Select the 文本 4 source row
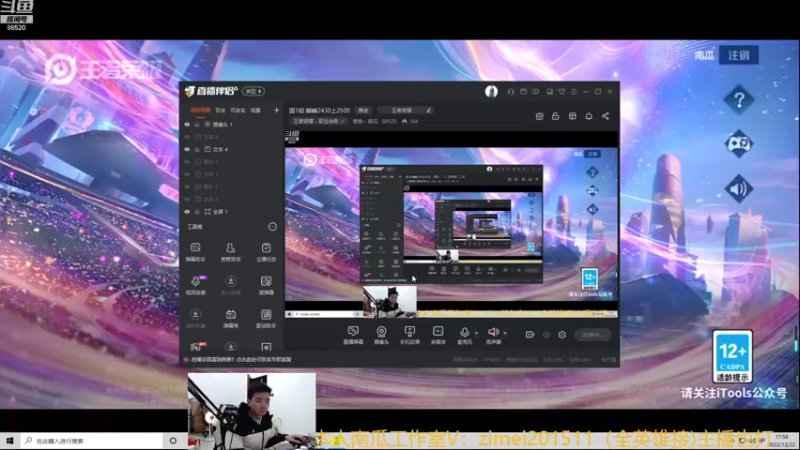Screen dimensions: 800x450 [x=232, y=149]
